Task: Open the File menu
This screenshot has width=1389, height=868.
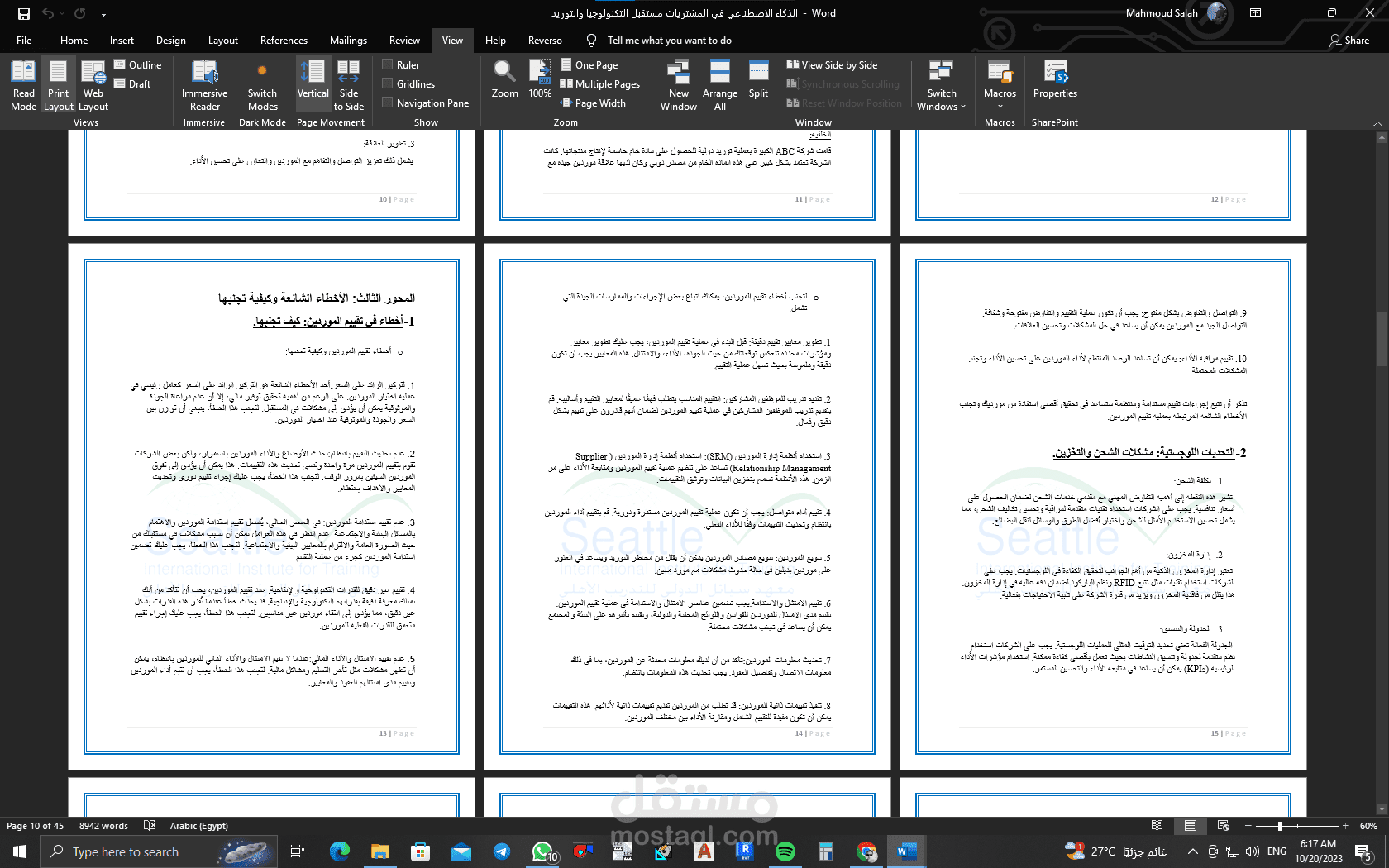Action: (x=24, y=40)
